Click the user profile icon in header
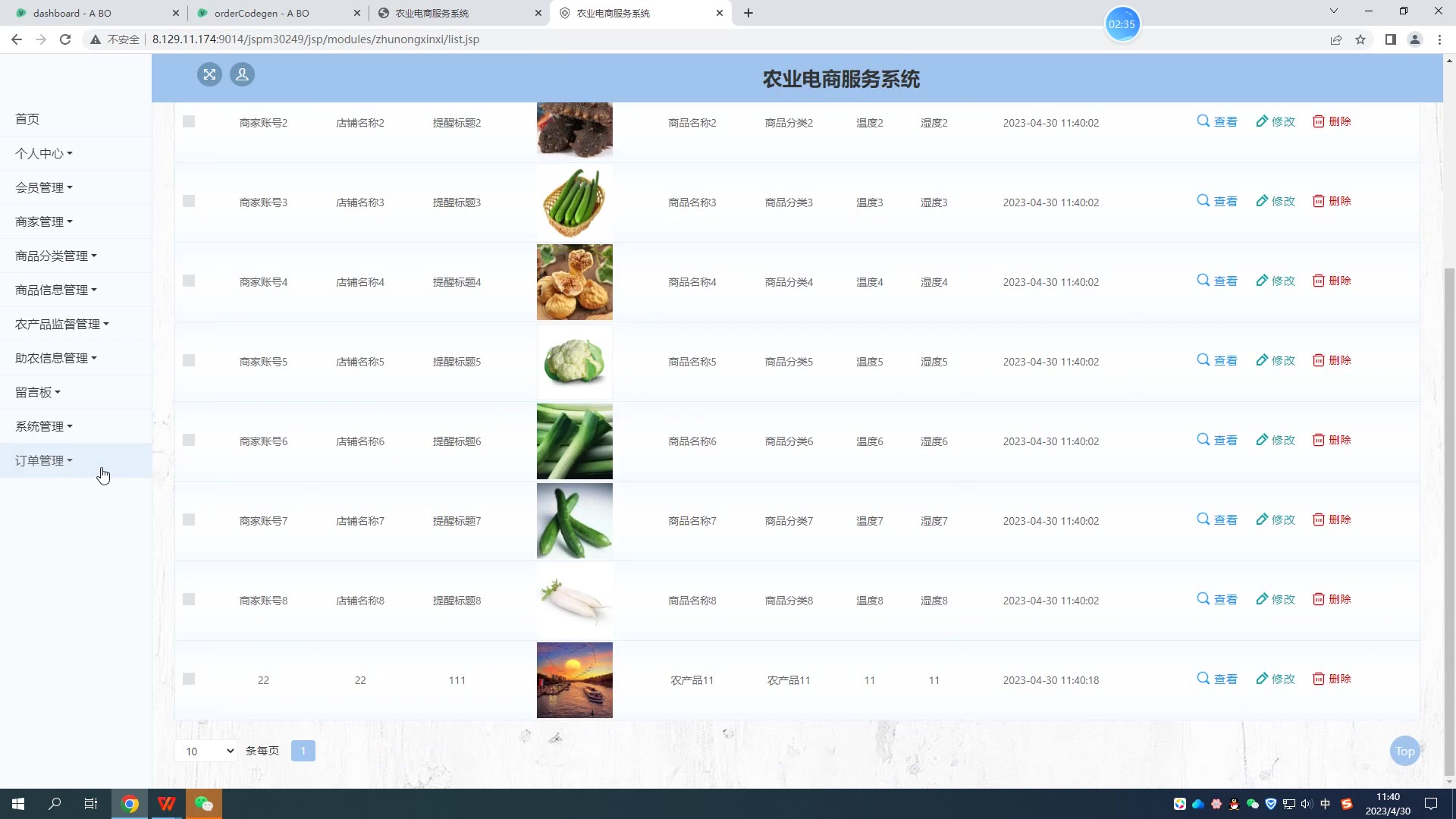The width and height of the screenshot is (1456, 819). [x=242, y=74]
